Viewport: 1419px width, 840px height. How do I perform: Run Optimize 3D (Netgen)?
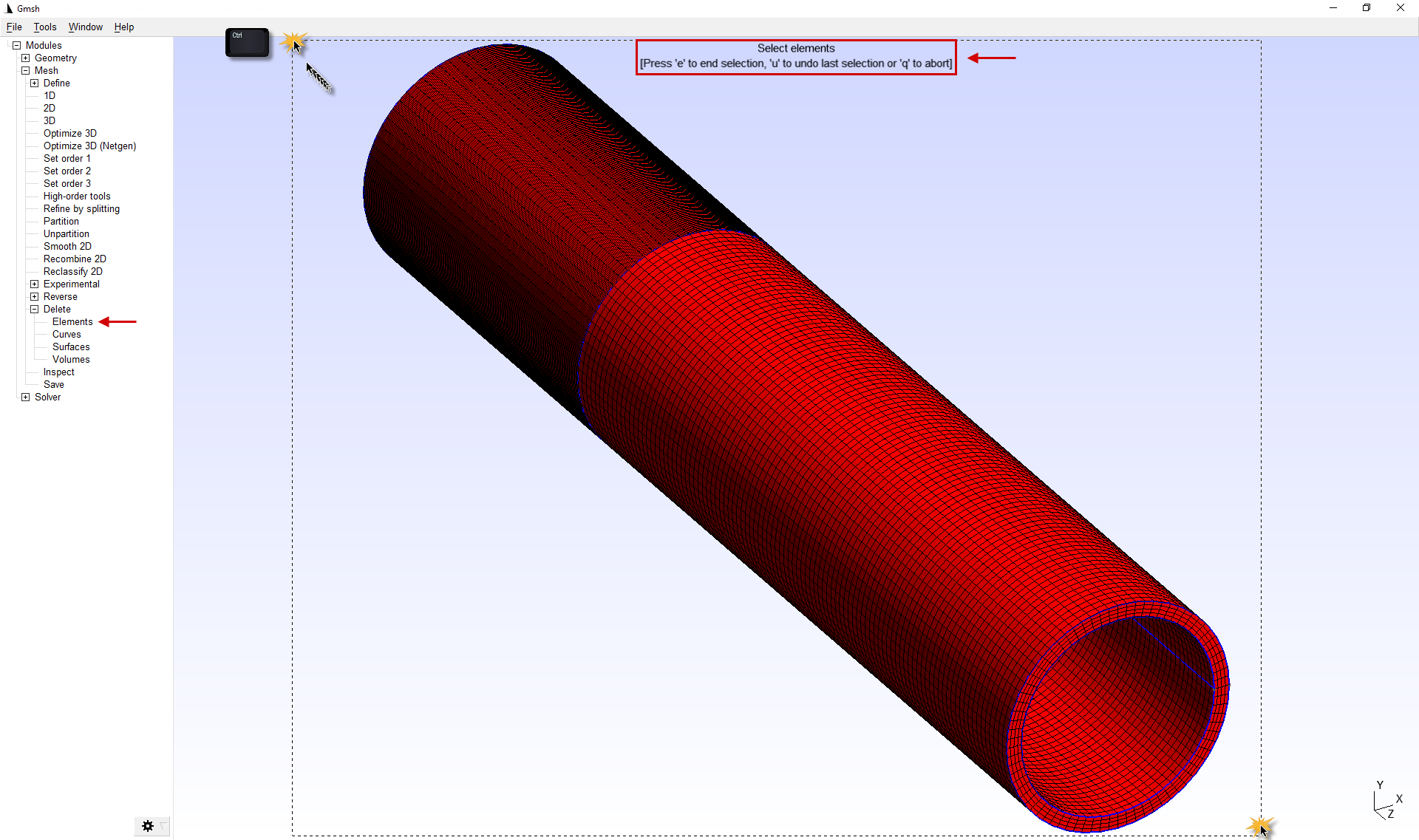click(89, 146)
